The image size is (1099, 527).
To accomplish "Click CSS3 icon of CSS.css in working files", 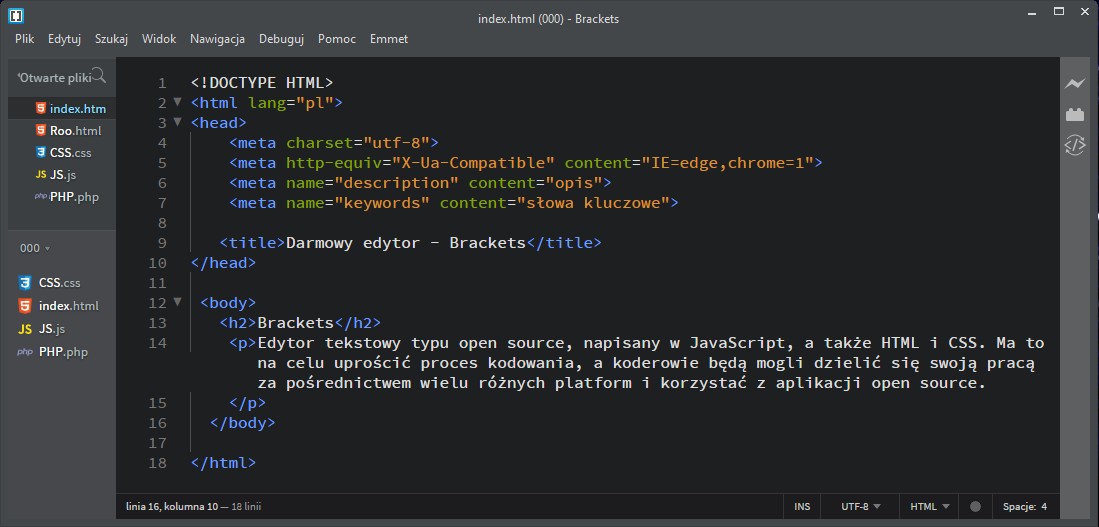I will pyautogui.click(x=41, y=152).
